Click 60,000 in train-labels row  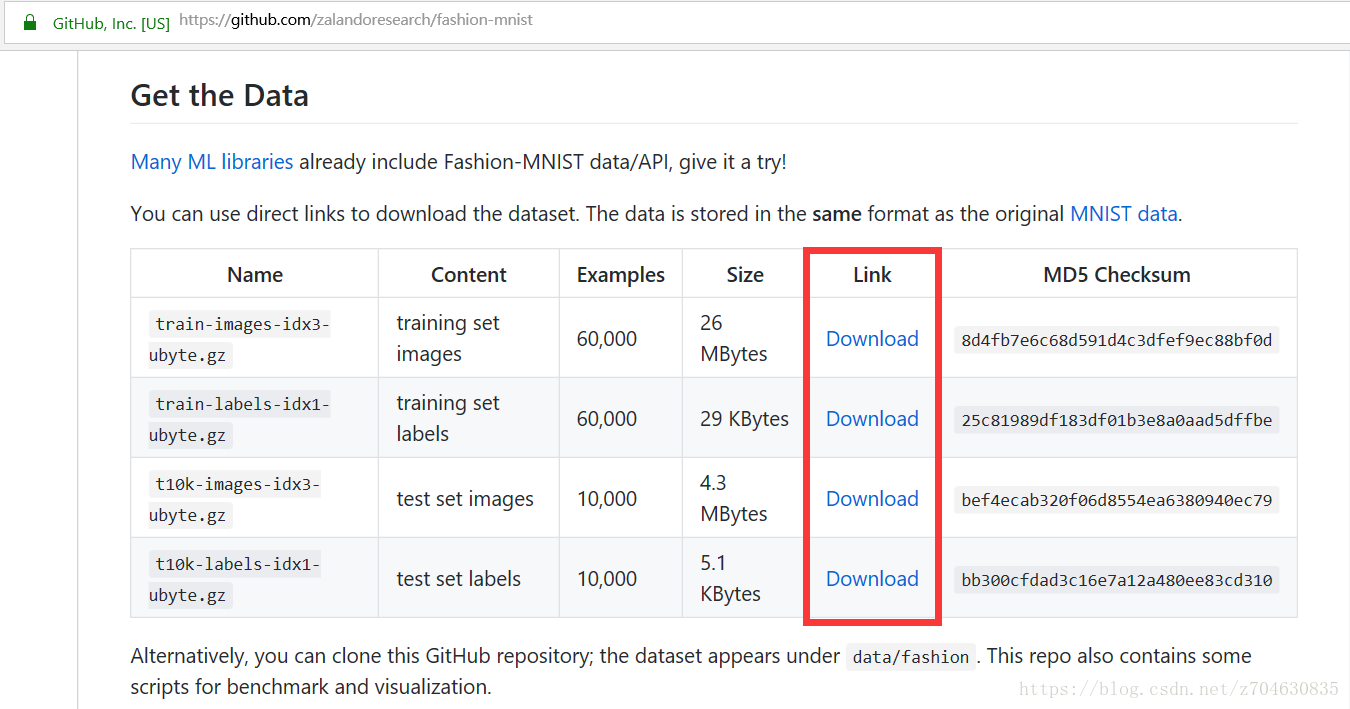tap(607, 418)
